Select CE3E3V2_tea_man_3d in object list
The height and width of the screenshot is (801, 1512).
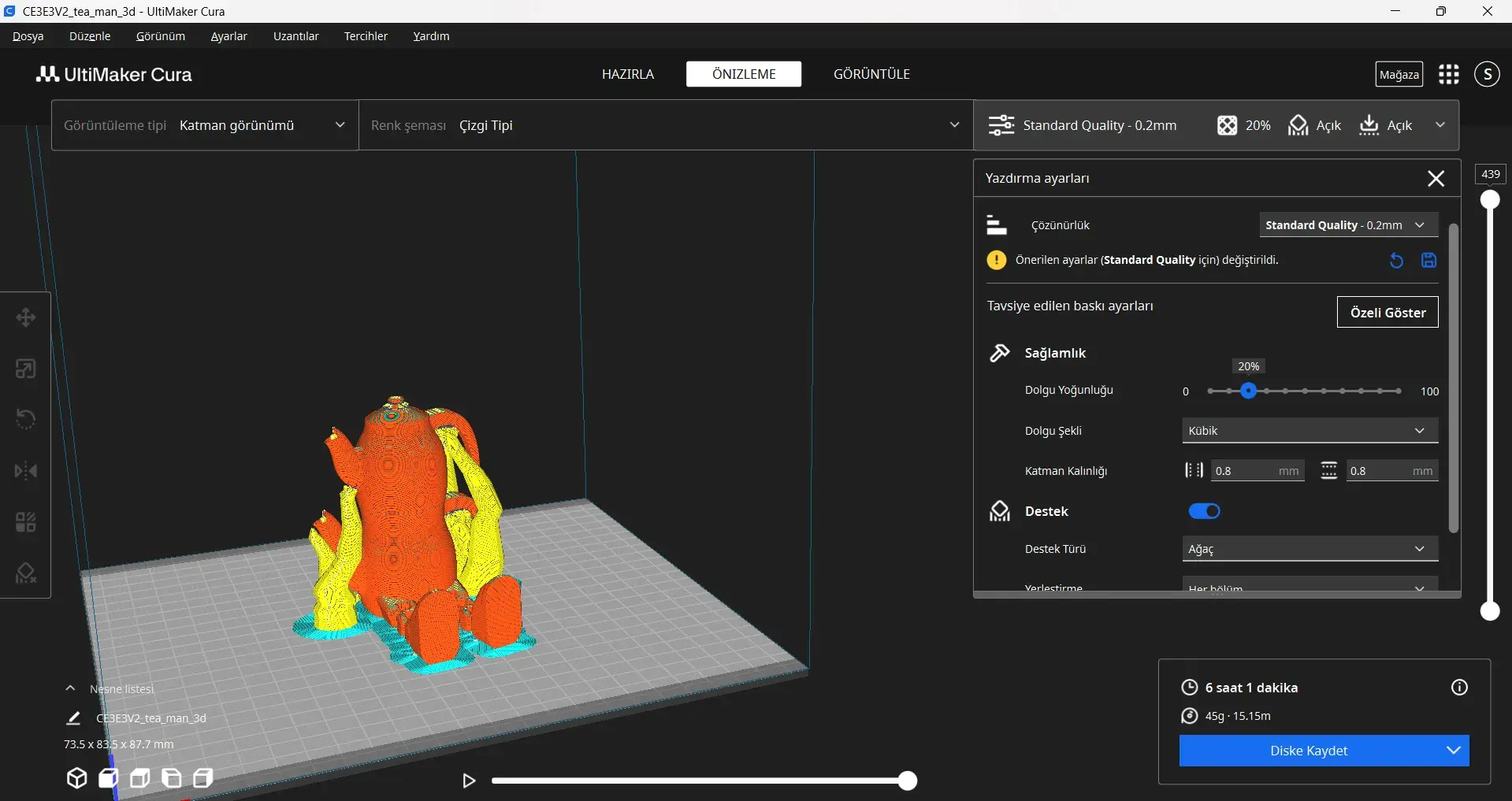(x=151, y=718)
